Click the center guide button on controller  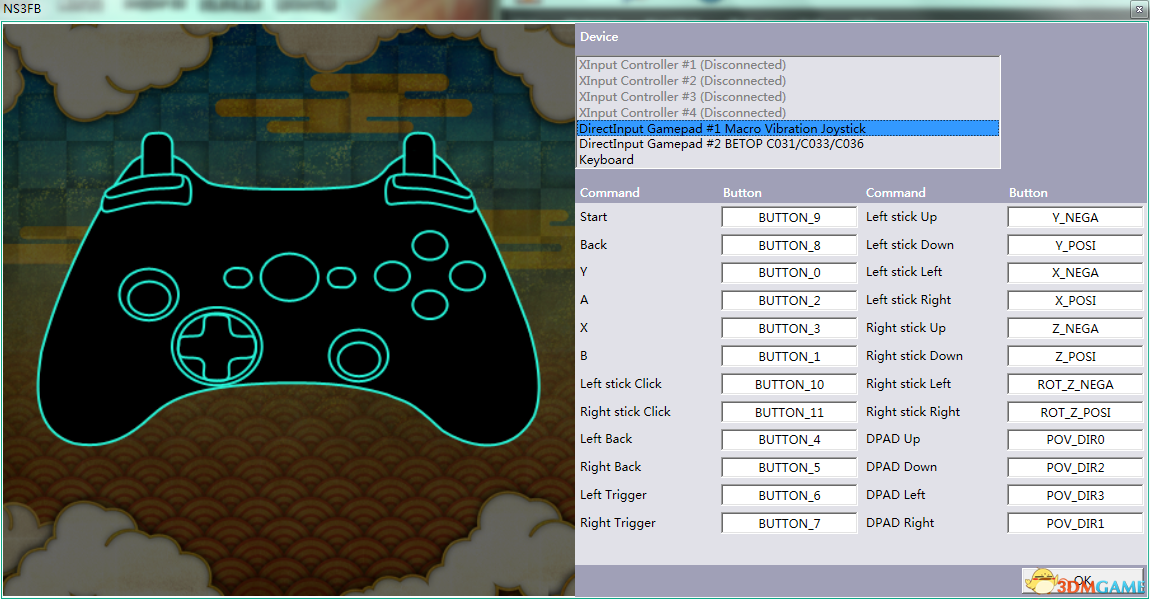coord(289,276)
